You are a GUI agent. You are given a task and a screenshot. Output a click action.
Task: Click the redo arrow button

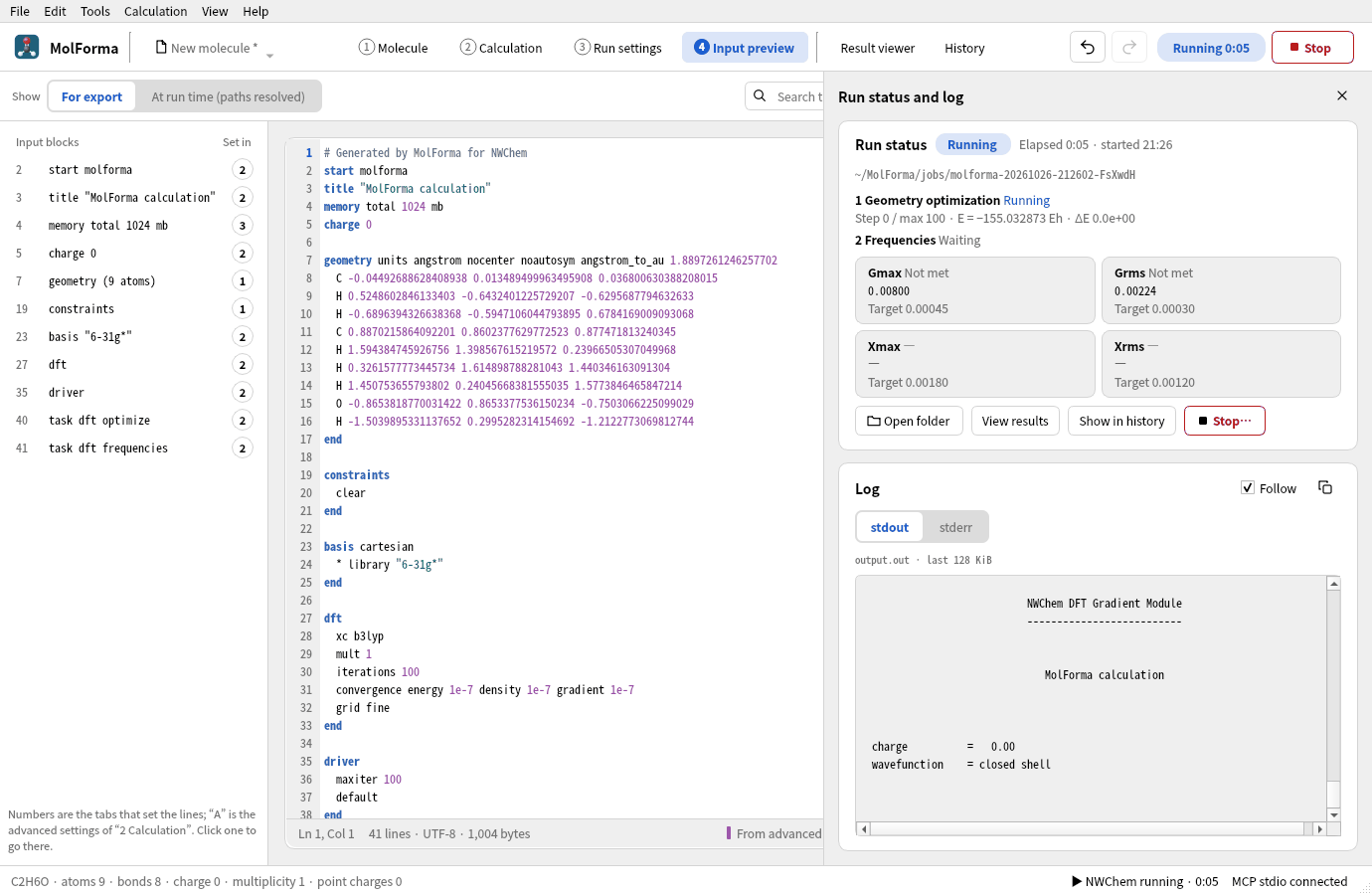1129,47
